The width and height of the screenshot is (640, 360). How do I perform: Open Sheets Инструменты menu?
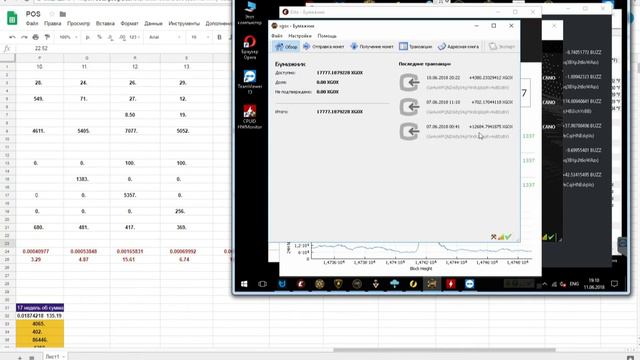click(x=184, y=24)
